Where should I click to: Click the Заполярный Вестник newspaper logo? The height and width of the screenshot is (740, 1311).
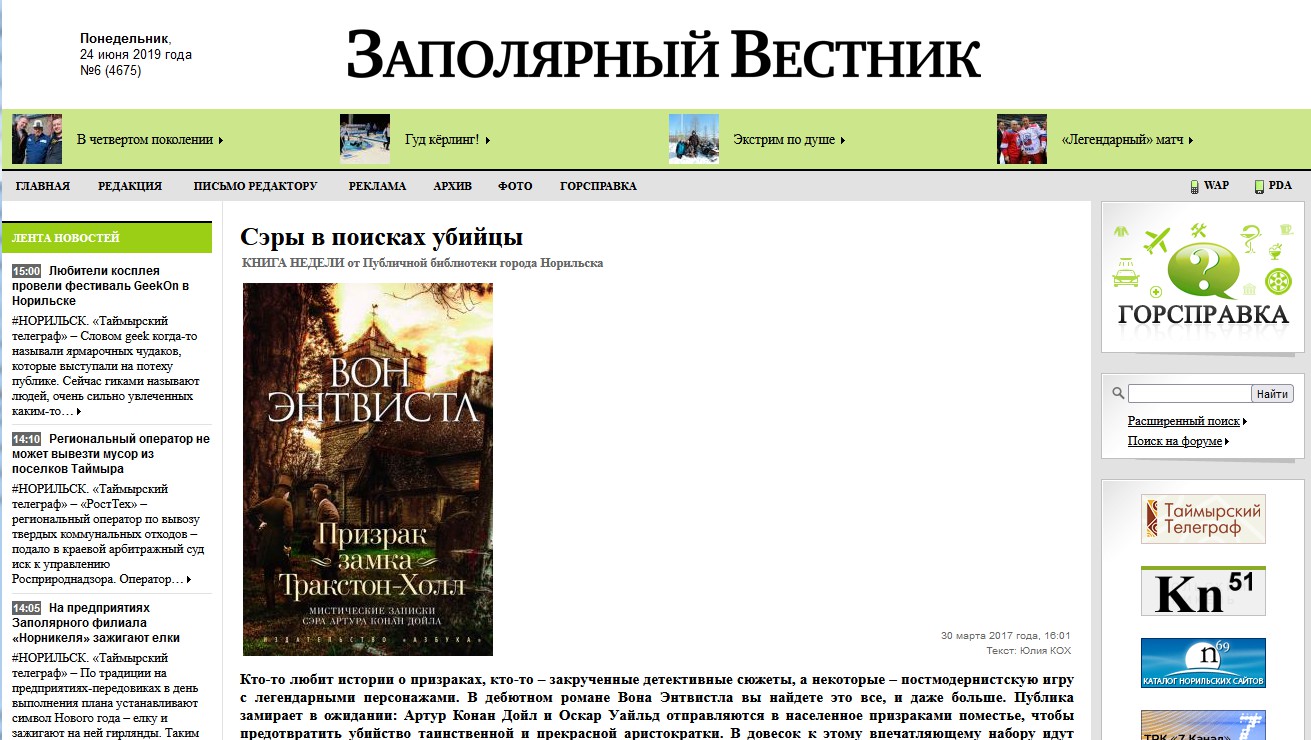[x=664, y=55]
